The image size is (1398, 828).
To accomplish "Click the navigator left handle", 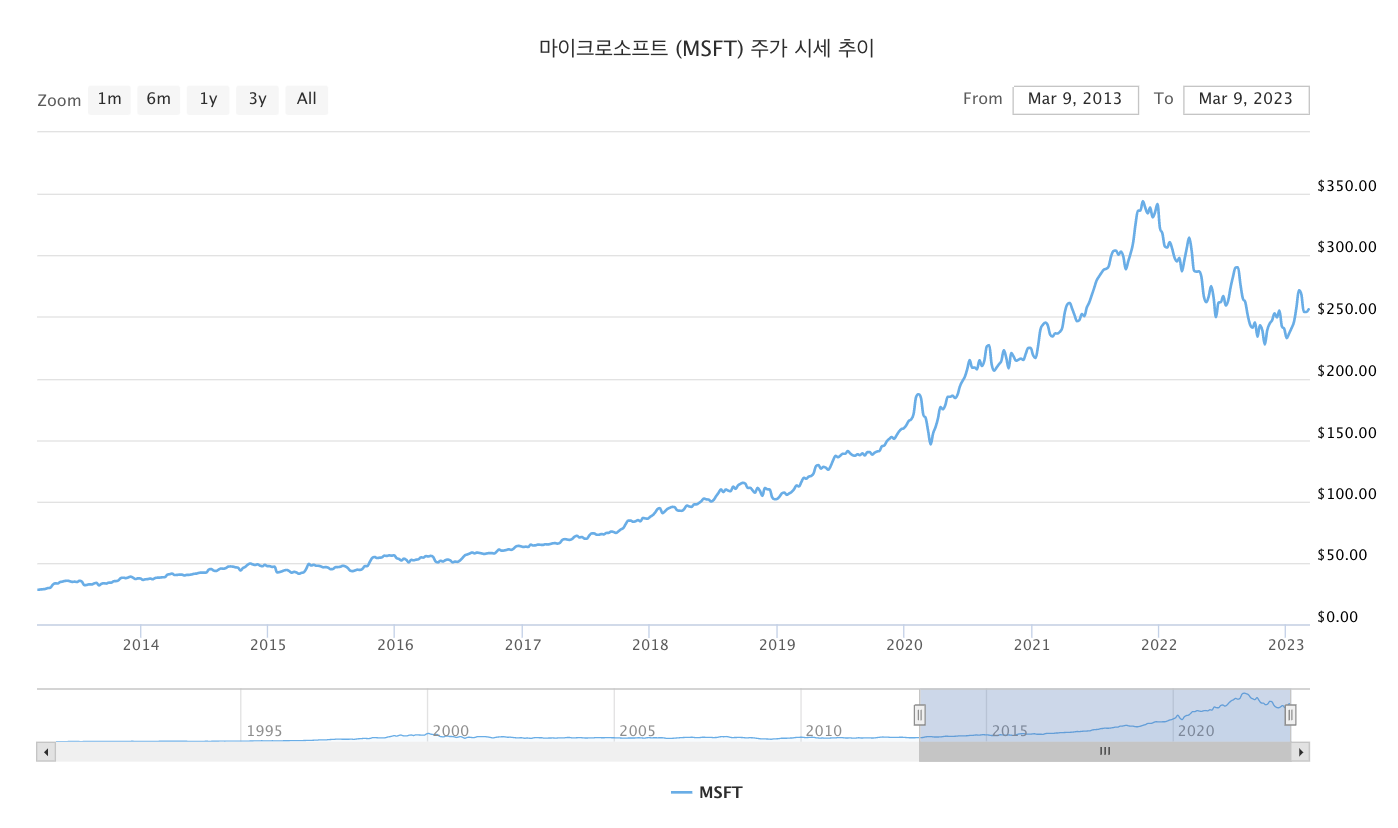I will 919,714.
